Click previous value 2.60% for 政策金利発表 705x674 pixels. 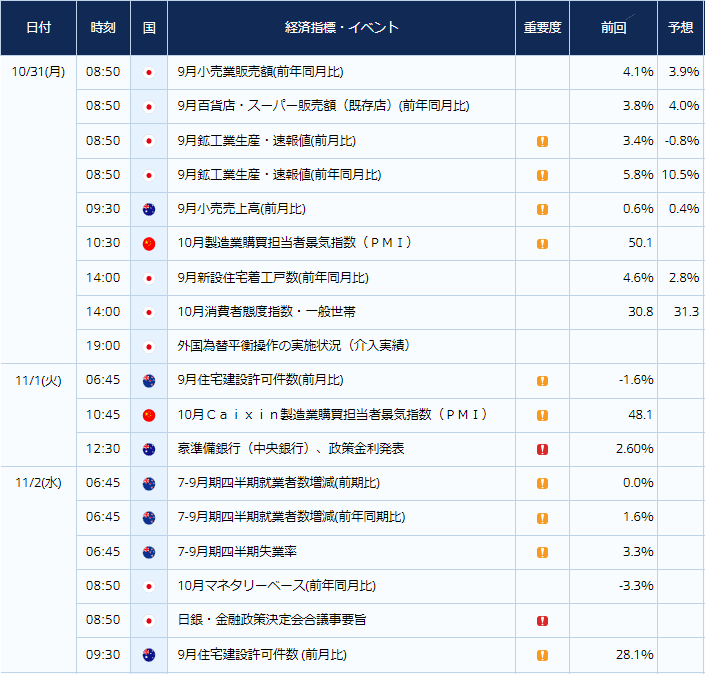[634, 449]
